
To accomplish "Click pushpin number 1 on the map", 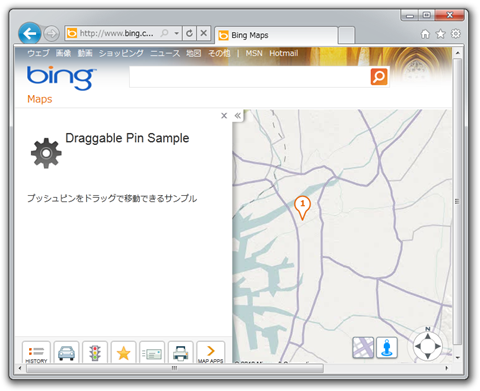I will tap(302, 207).
